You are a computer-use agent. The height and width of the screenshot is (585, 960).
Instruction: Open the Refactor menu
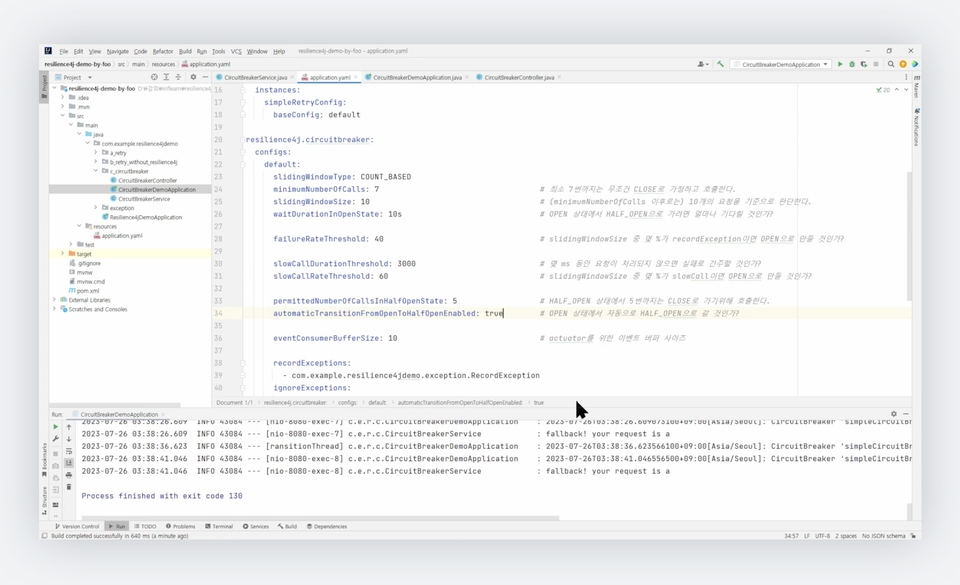(x=163, y=51)
